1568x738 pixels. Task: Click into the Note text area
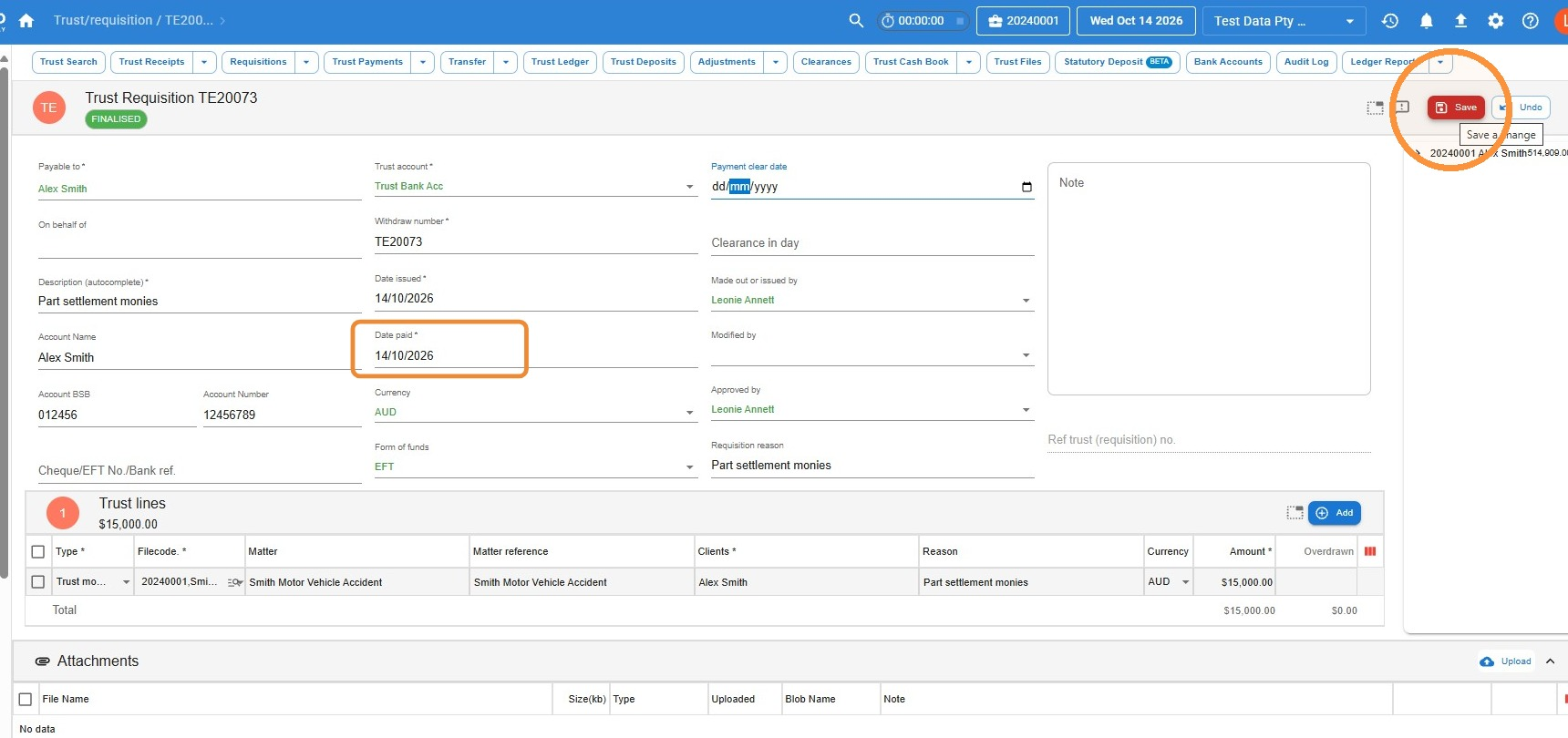(x=1209, y=279)
